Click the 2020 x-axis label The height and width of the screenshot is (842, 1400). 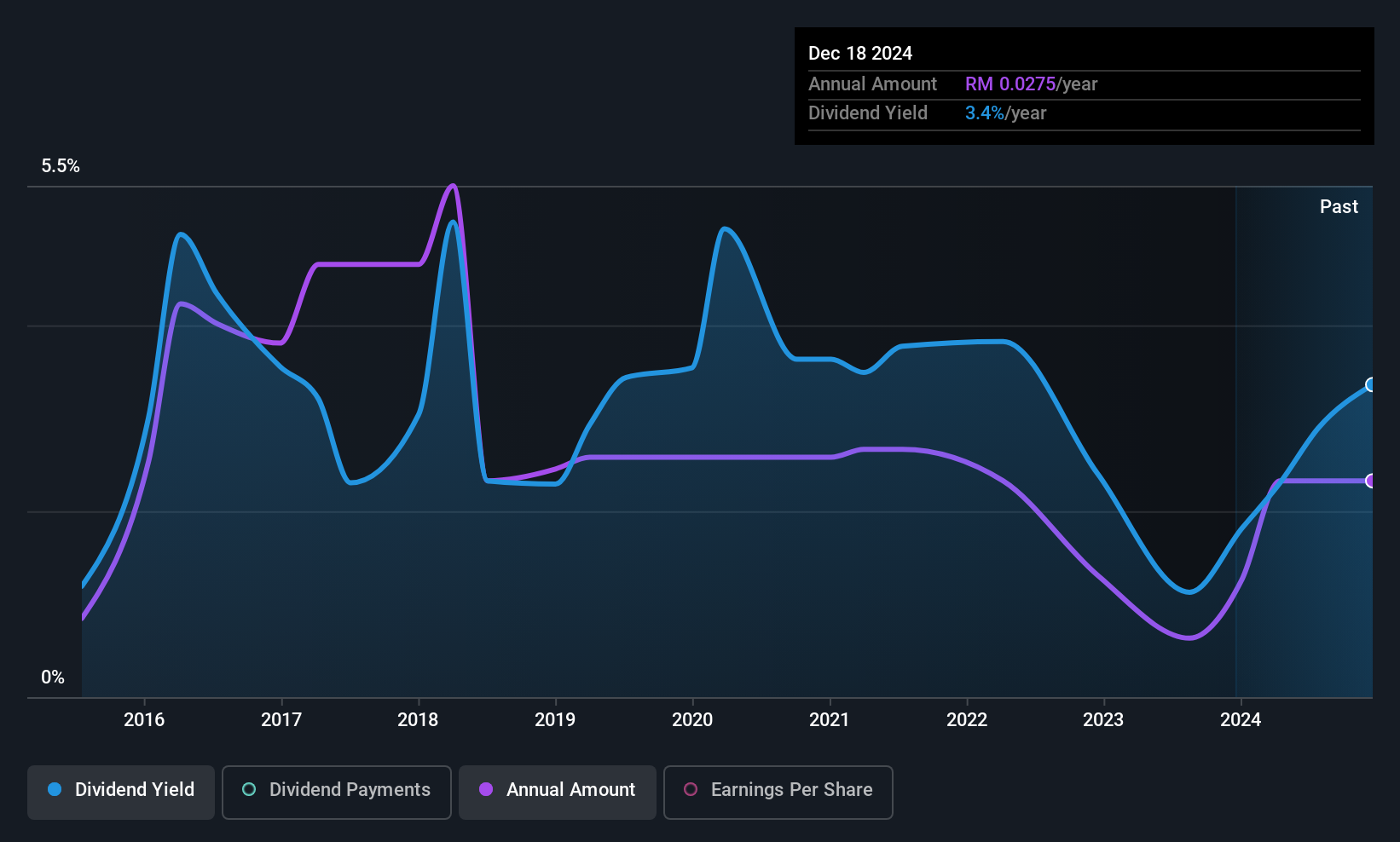pyautogui.click(x=692, y=719)
